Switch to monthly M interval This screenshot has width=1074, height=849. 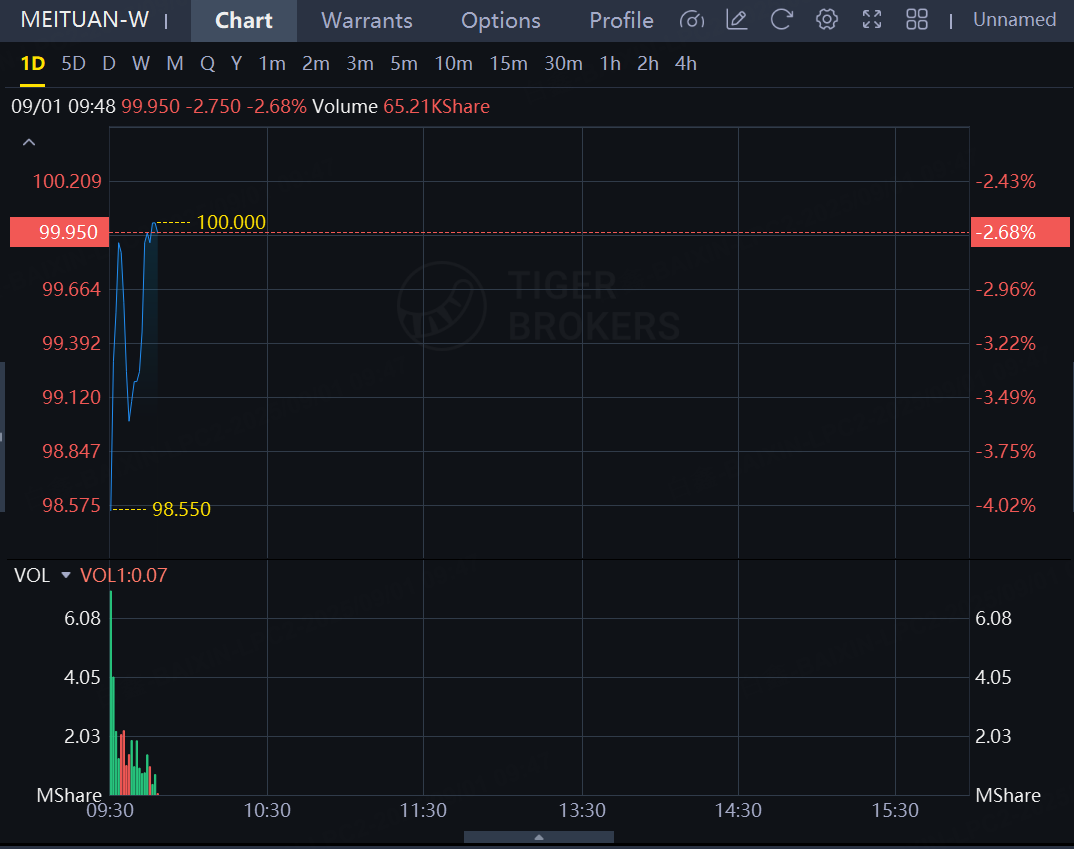[x=175, y=64]
